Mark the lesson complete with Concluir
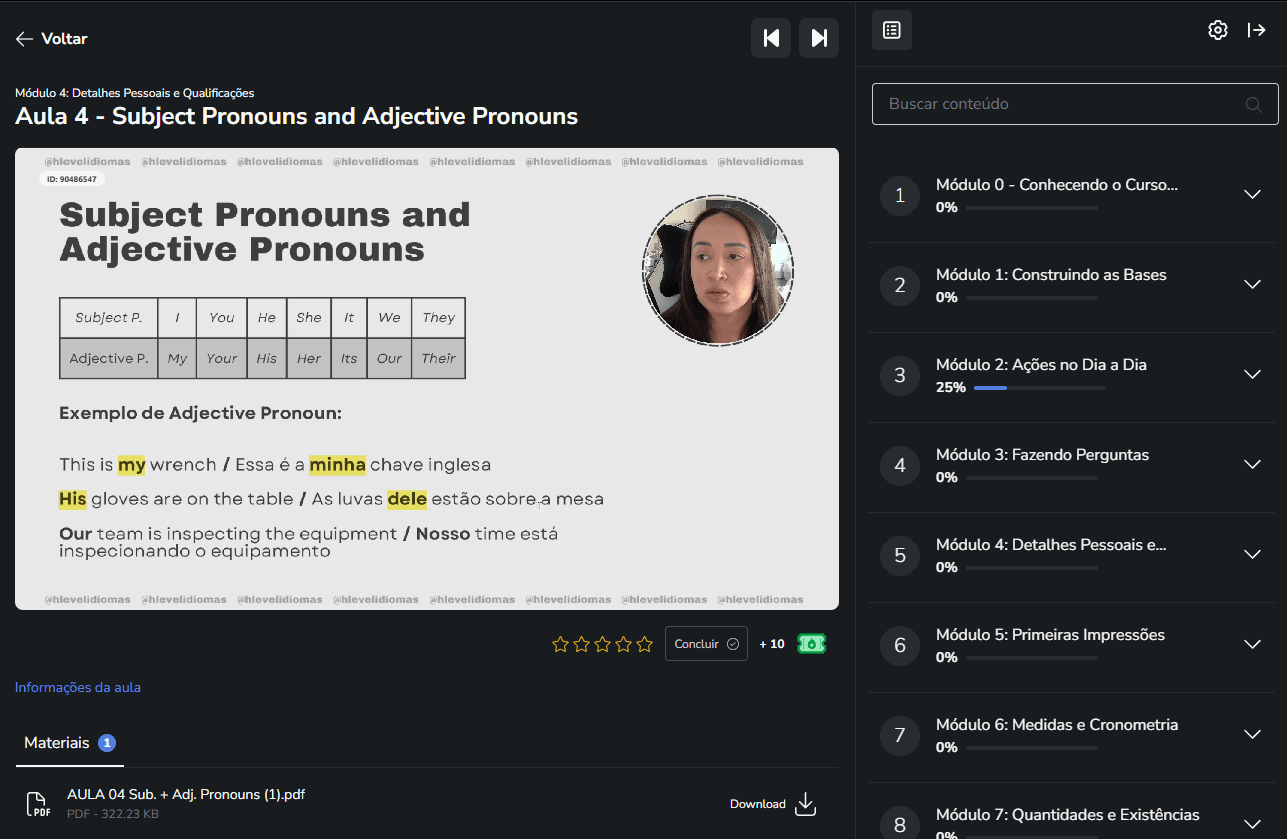The height and width of the screenshot is (839, 1287). pyautogui.click(x=706, y=644)
